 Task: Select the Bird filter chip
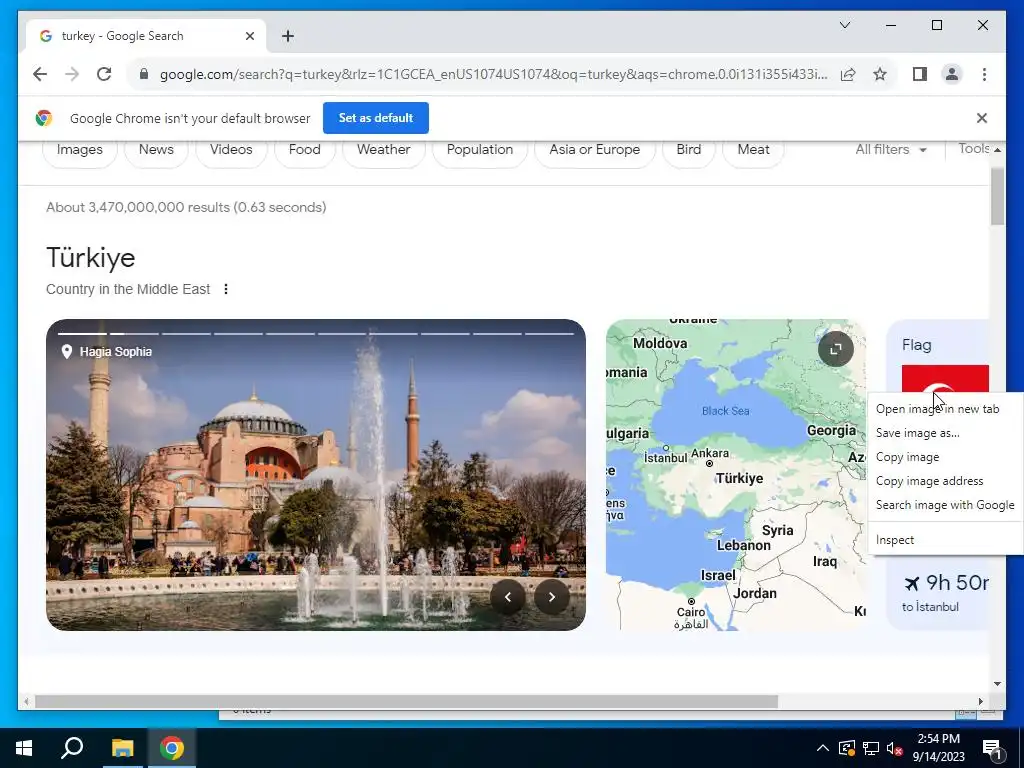pyautogui.click(x=688, y=150)
